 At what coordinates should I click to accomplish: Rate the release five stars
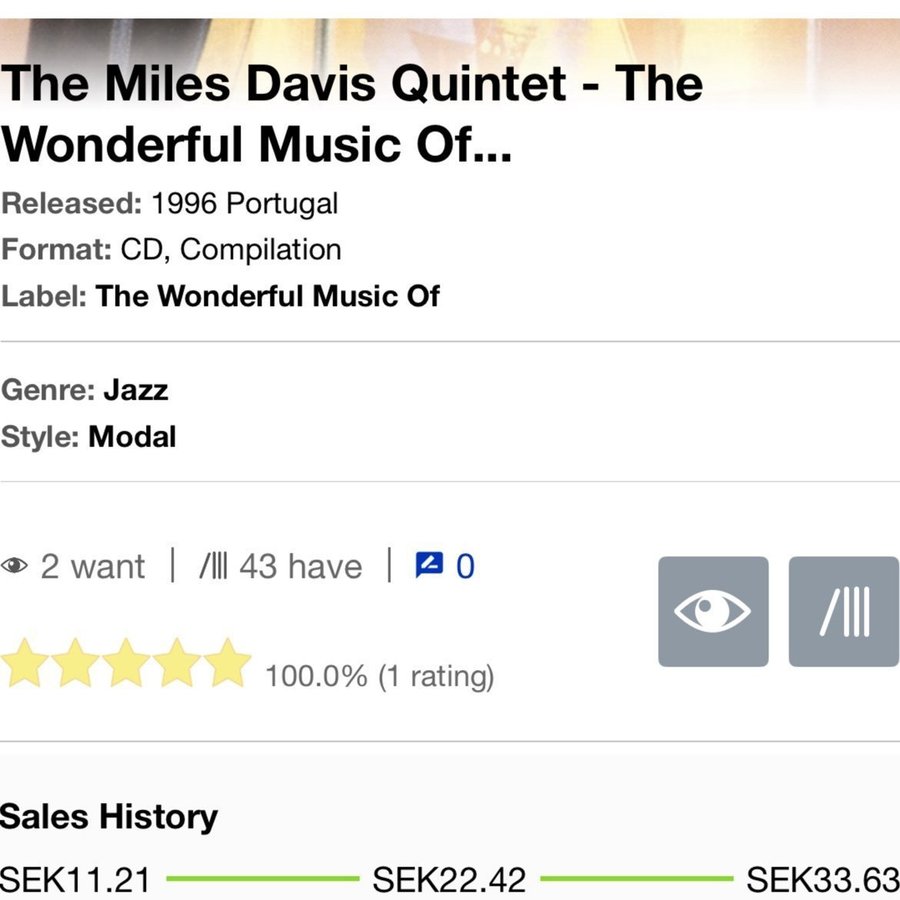tap(228, 663)
